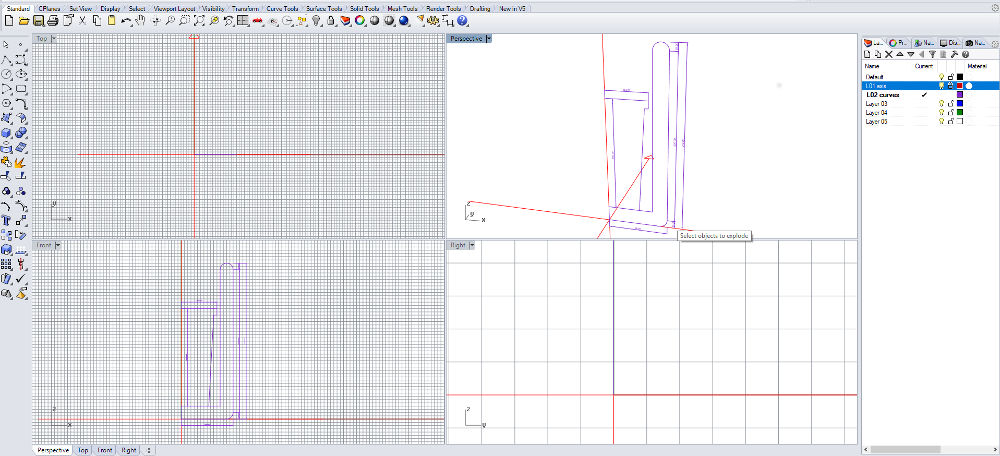Viewport: 1000px width, 456px height.
Task: Open a file with the folder icon
Action: (24, 21)
